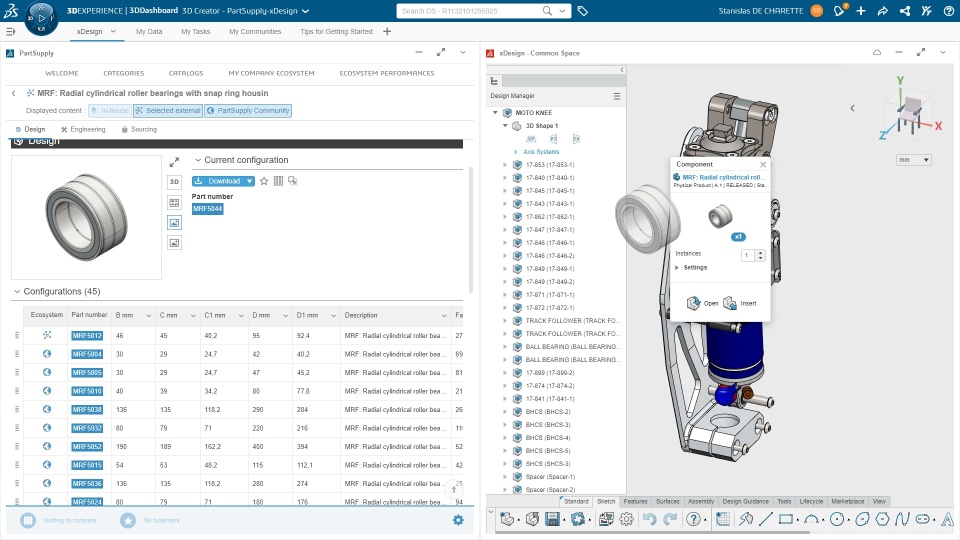The width and height of the screenshot is (960, 540).
Task: Select the Arc sketch tool
Action: pyautogui.click(x=811, y=520)
